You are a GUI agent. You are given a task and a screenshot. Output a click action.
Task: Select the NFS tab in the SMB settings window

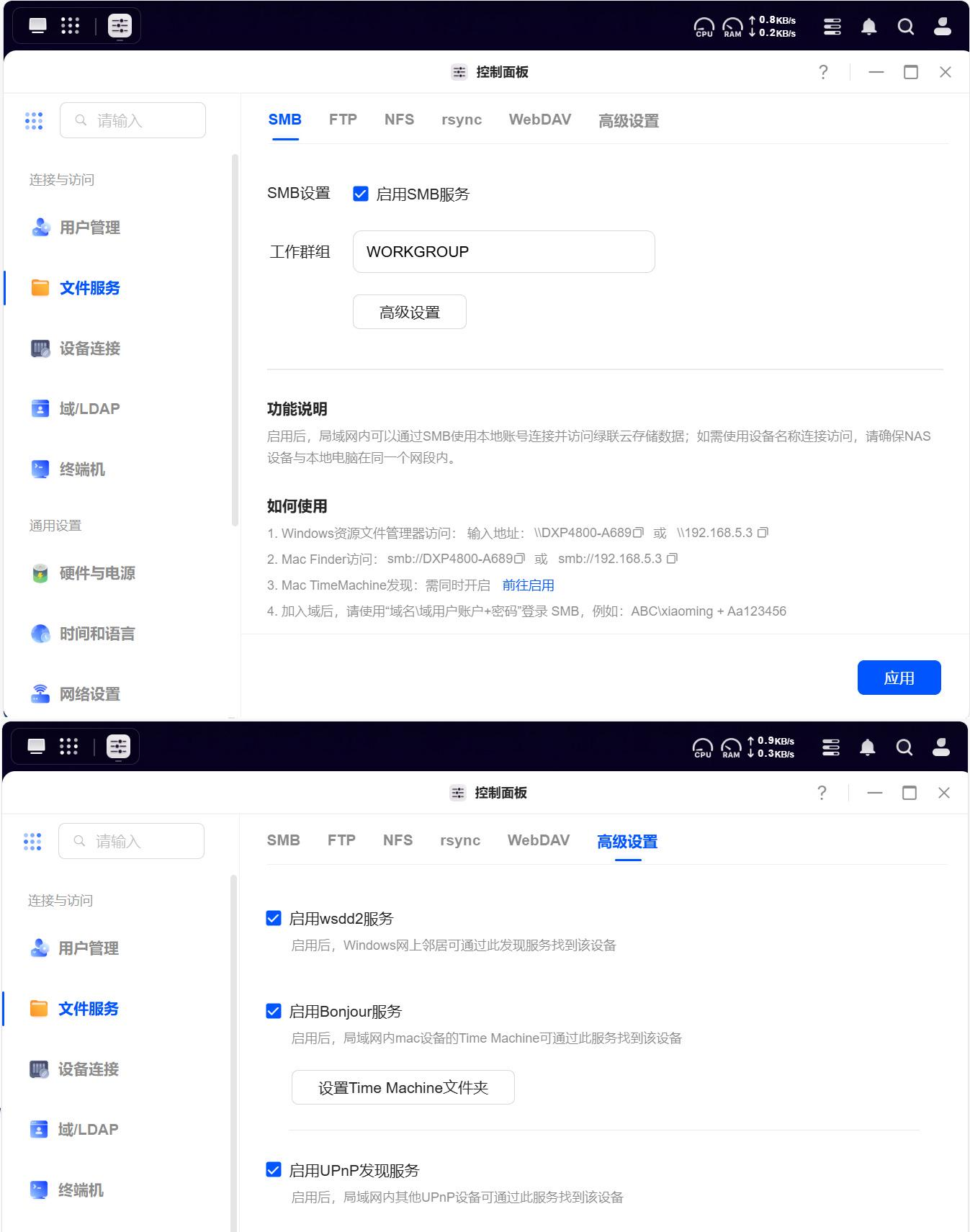click(399, 120)
